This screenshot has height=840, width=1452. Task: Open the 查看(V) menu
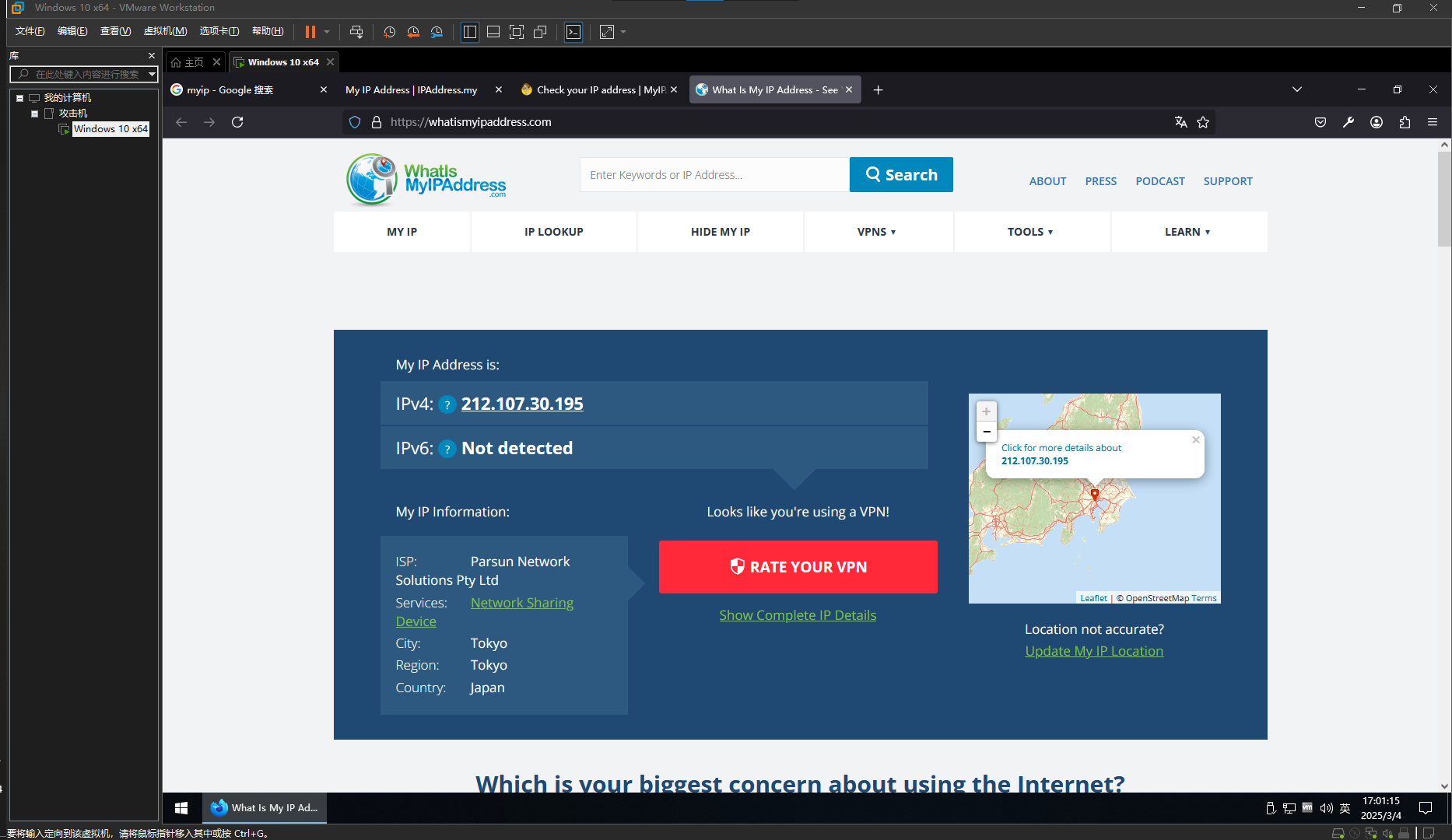click(x=115, y=31)
